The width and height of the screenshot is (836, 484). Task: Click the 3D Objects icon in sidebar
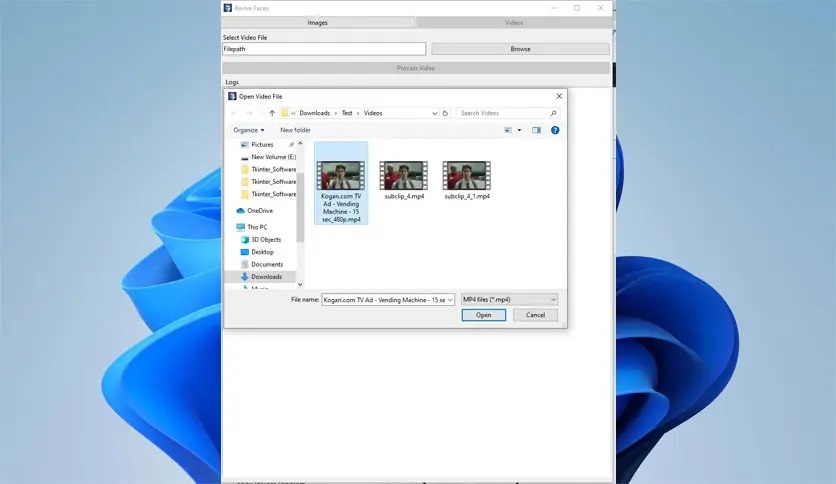point(245,240)
